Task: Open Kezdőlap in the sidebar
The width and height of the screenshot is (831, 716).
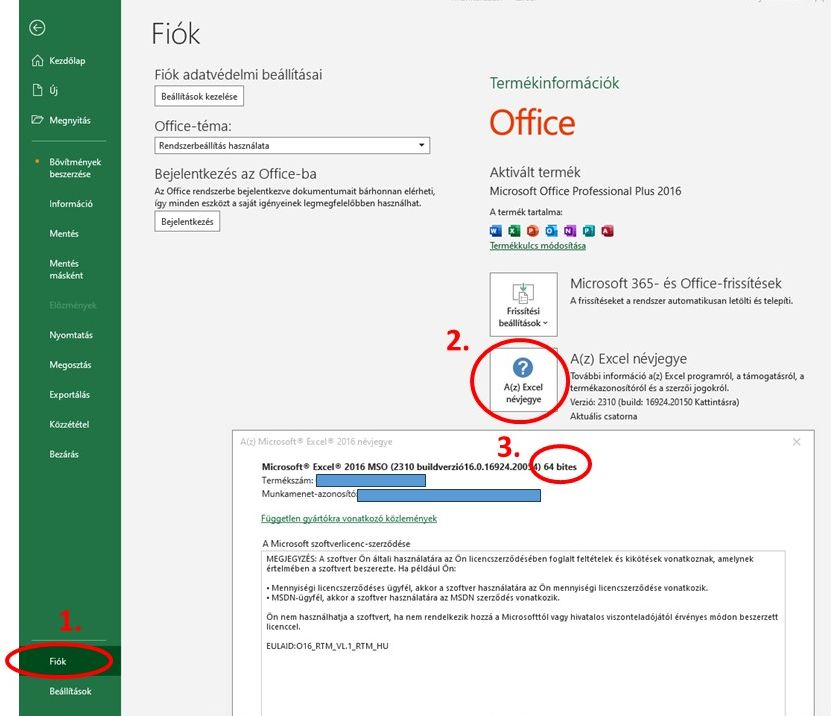Action: pos(66,61)
